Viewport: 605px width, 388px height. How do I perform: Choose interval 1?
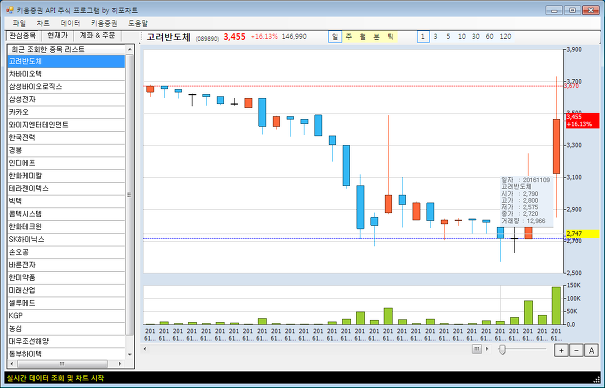(423, 37)
